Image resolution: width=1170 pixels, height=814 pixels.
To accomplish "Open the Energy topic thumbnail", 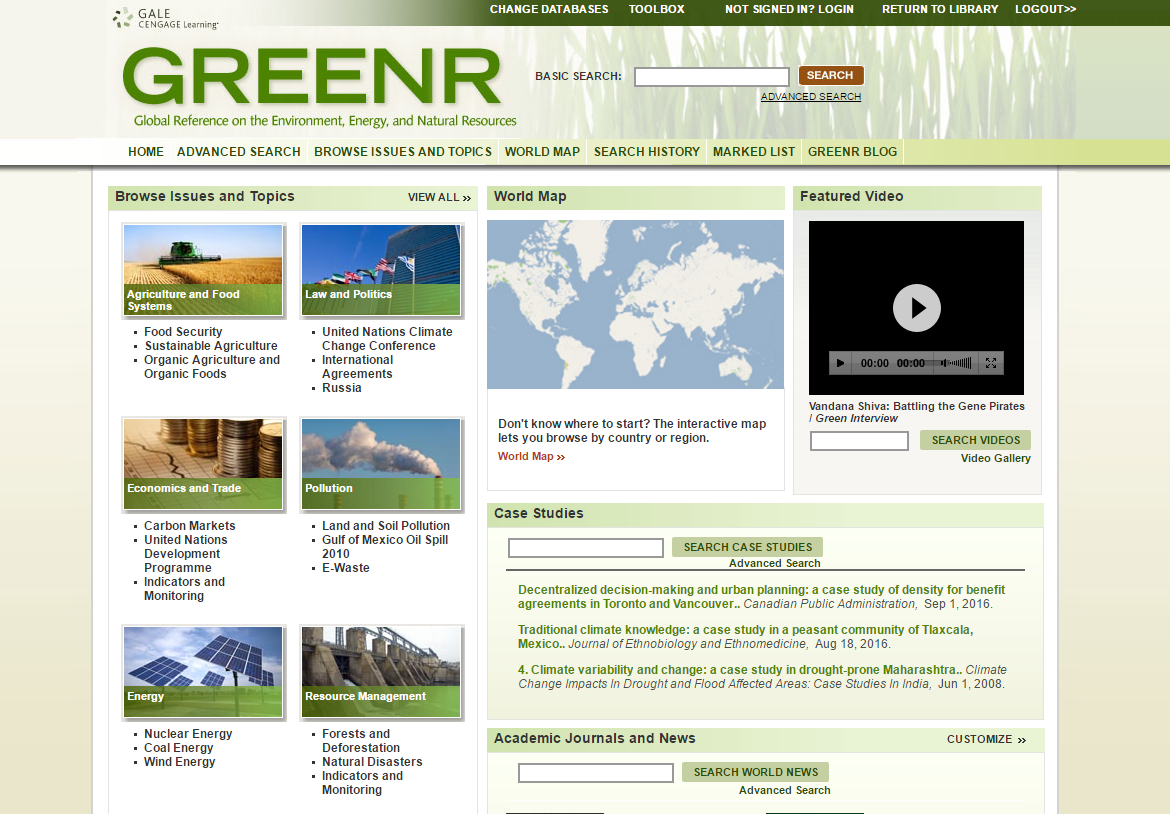I will pos(203,672).
